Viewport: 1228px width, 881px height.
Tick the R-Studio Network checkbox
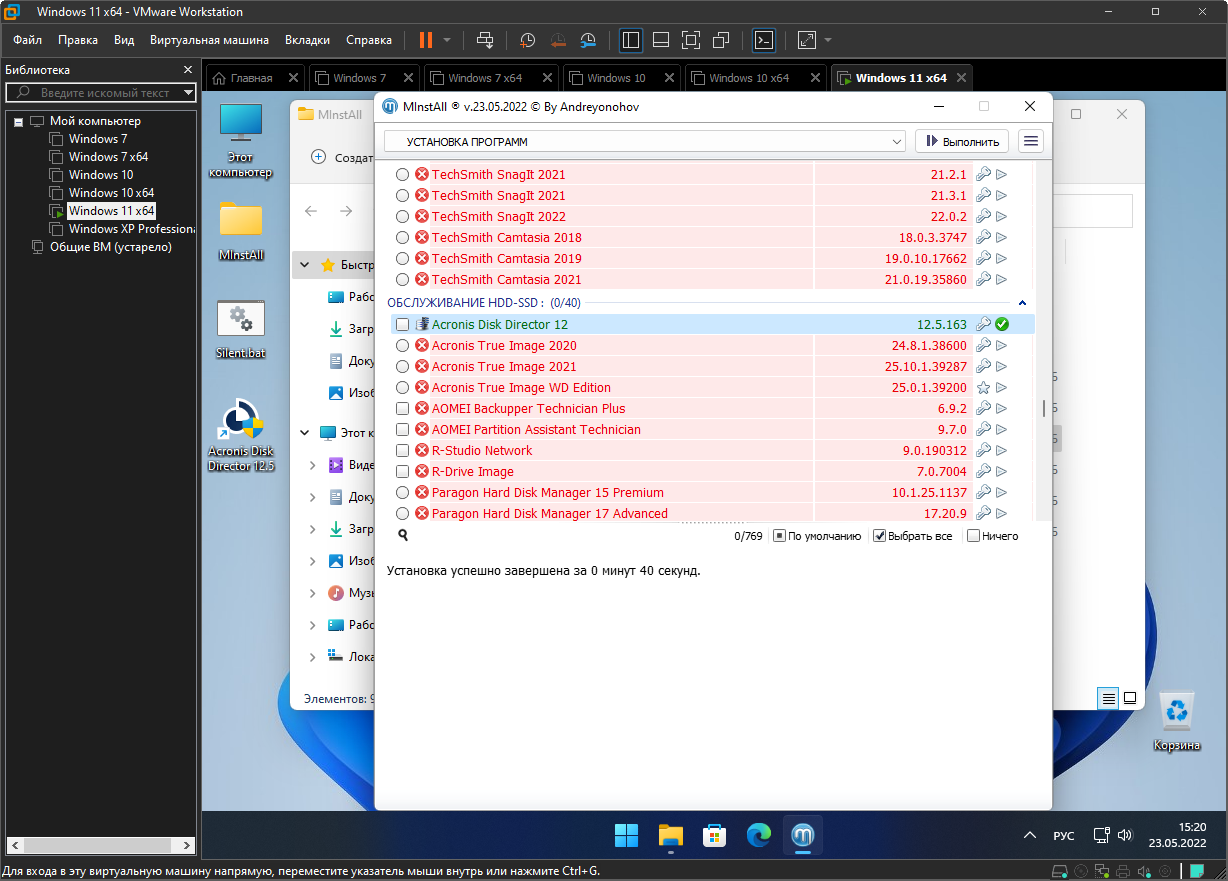point(402,451)
